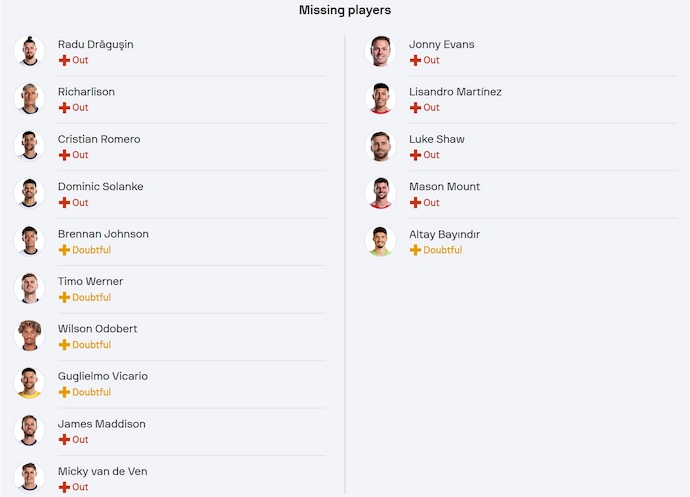Click Altay Bayındır's avatar image

381,241
